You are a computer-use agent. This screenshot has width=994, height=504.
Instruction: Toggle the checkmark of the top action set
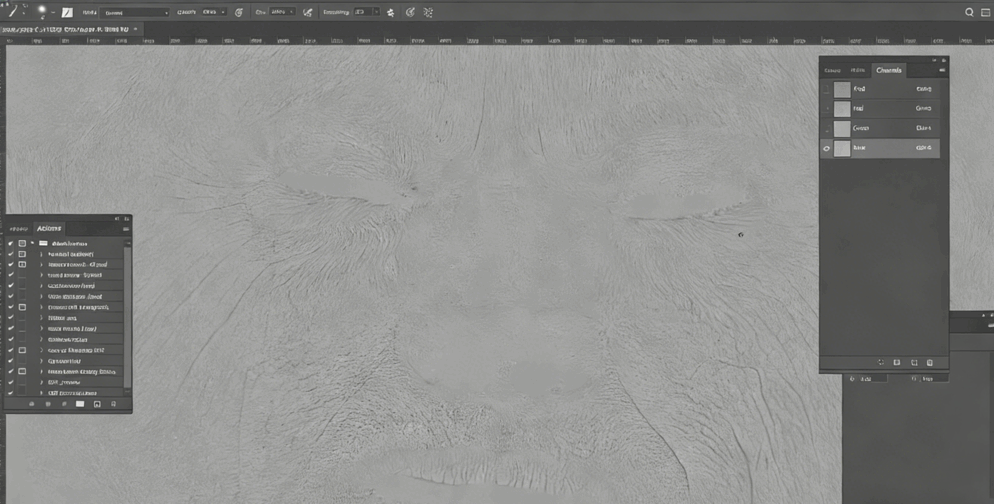11,243
